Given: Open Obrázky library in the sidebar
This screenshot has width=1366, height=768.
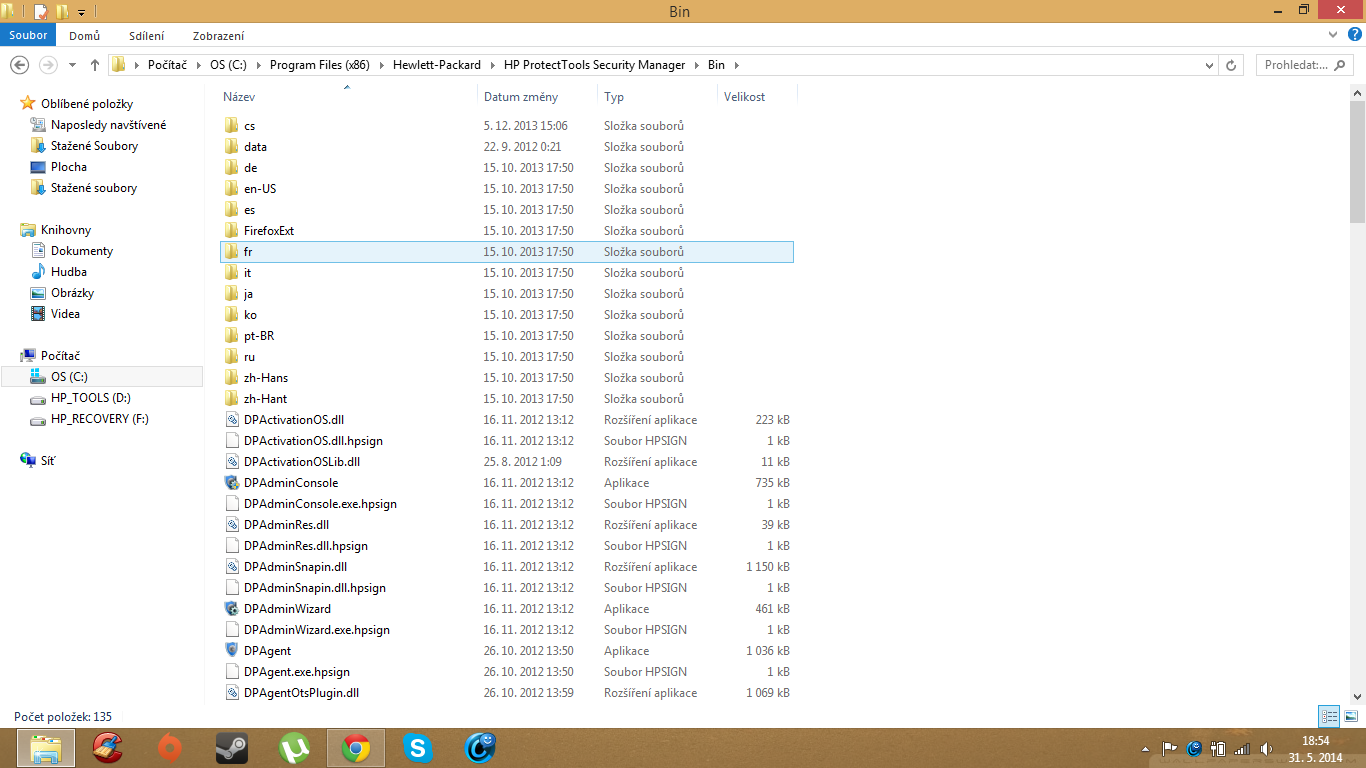Looking at the screenshot, I should (x=72, y=293).
